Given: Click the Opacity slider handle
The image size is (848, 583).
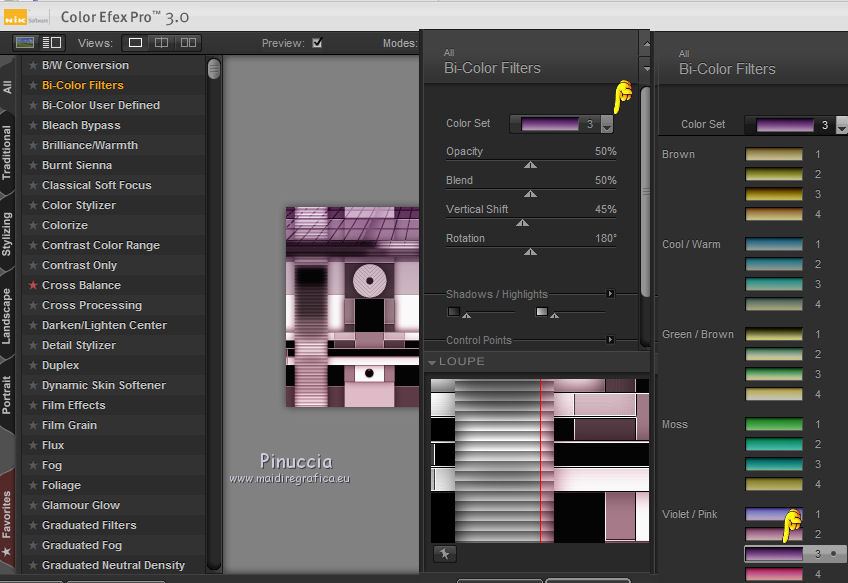Looking at the screenshot, I should coord(530,166).
